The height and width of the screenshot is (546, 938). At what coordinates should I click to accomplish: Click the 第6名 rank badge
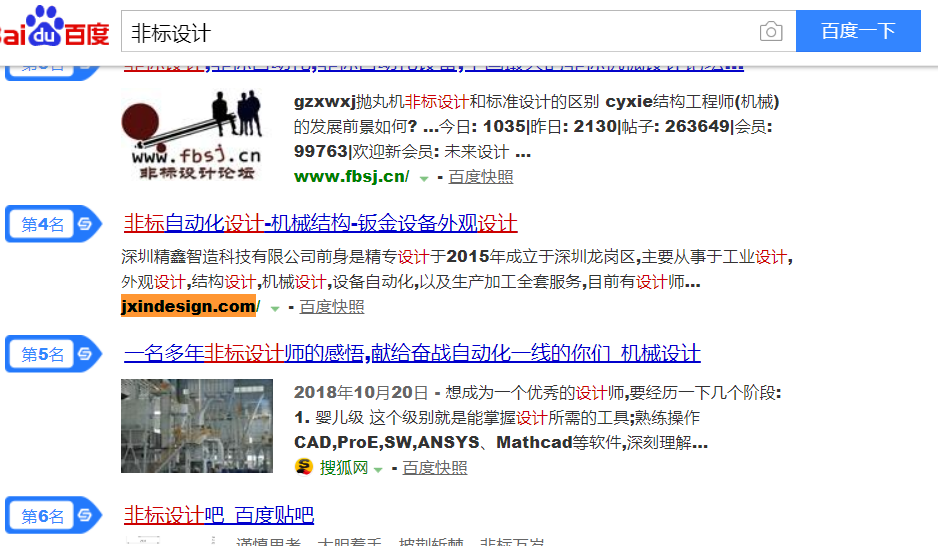(x=53, y=515)
